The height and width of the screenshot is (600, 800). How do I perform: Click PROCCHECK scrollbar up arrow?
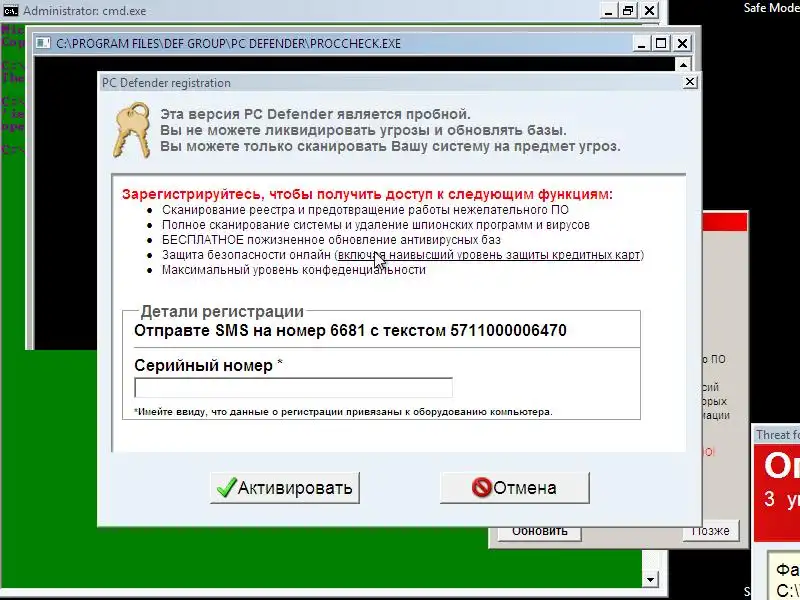tap(683, 64)
